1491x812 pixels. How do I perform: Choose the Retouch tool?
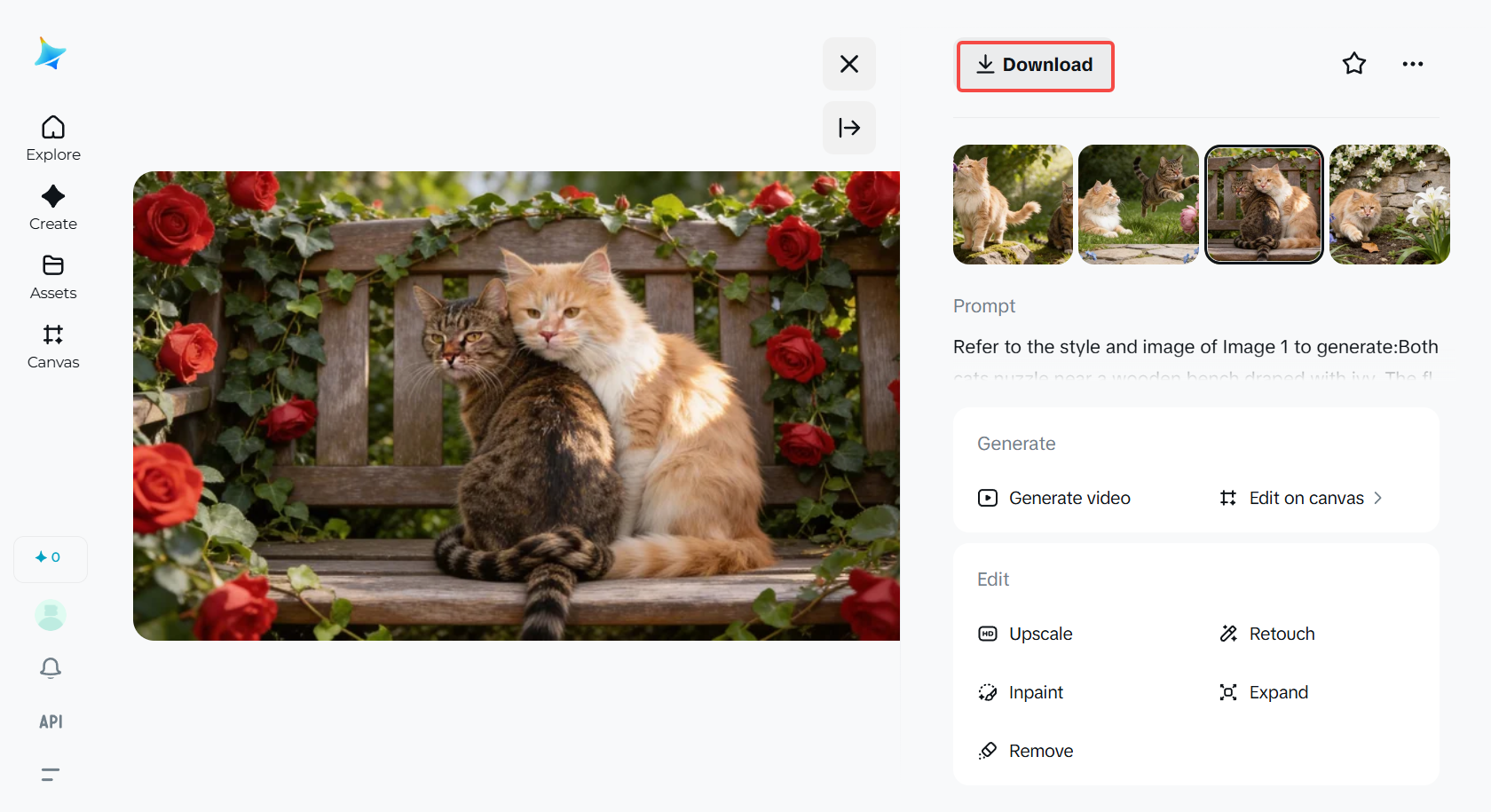click(1266, 634)
